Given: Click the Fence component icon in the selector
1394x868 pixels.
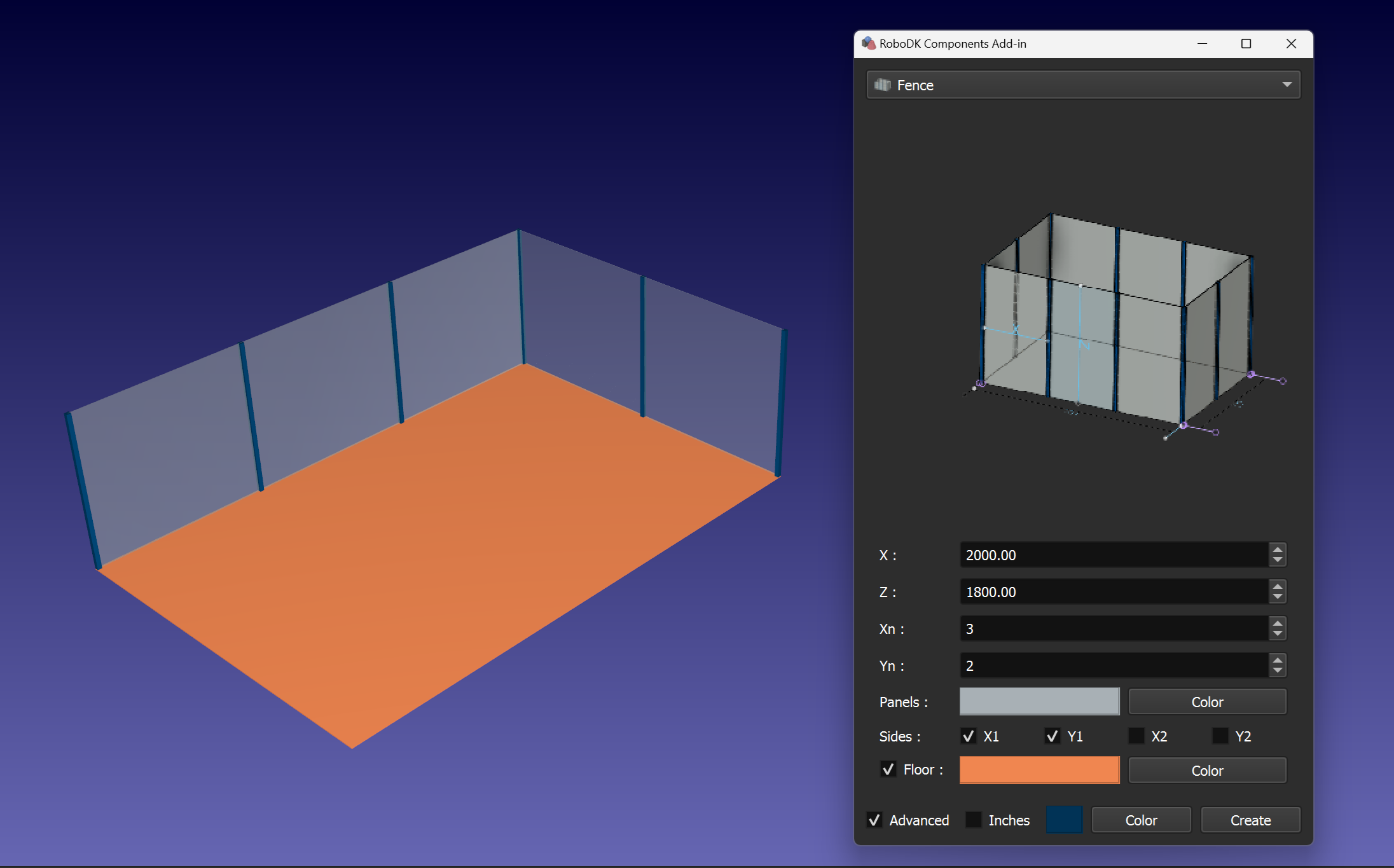Looking at the screenshot, I should click(883, 85).
